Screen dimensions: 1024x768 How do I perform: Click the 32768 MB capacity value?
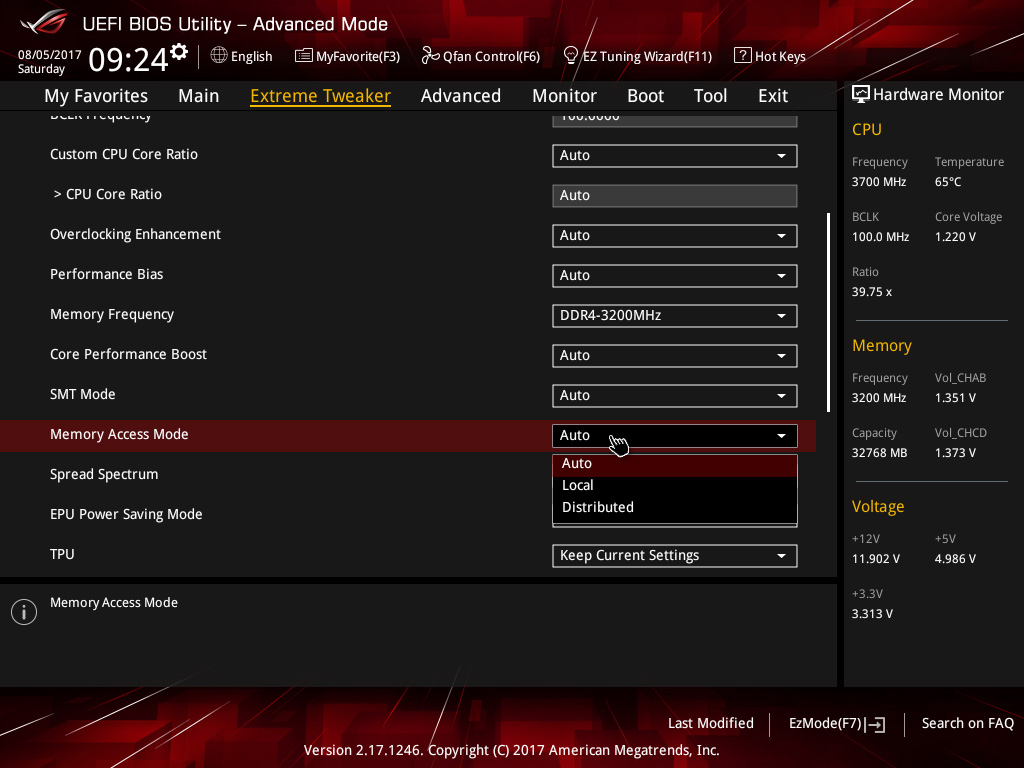pos(879,453)
